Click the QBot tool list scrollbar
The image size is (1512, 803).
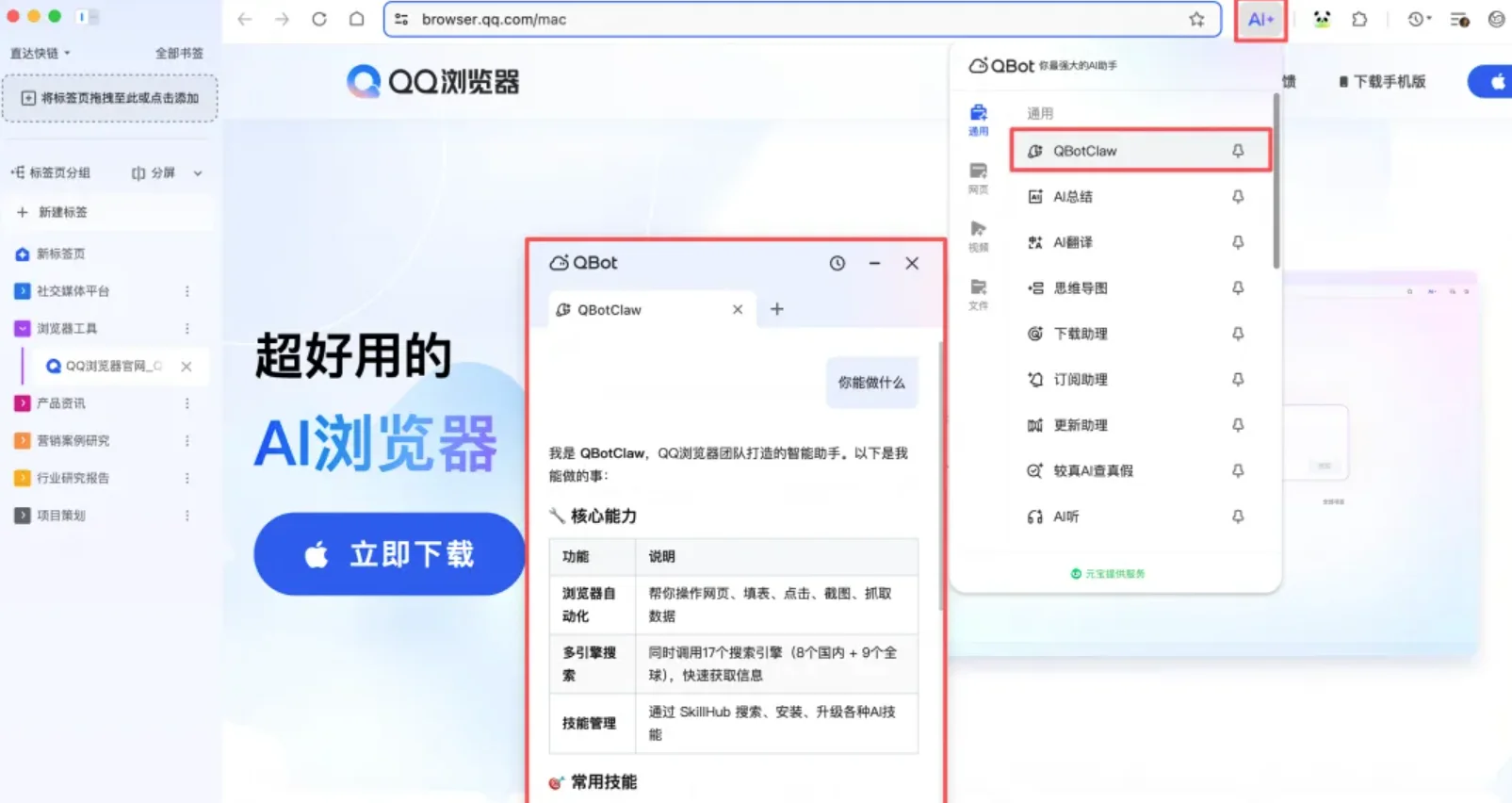1276,179
